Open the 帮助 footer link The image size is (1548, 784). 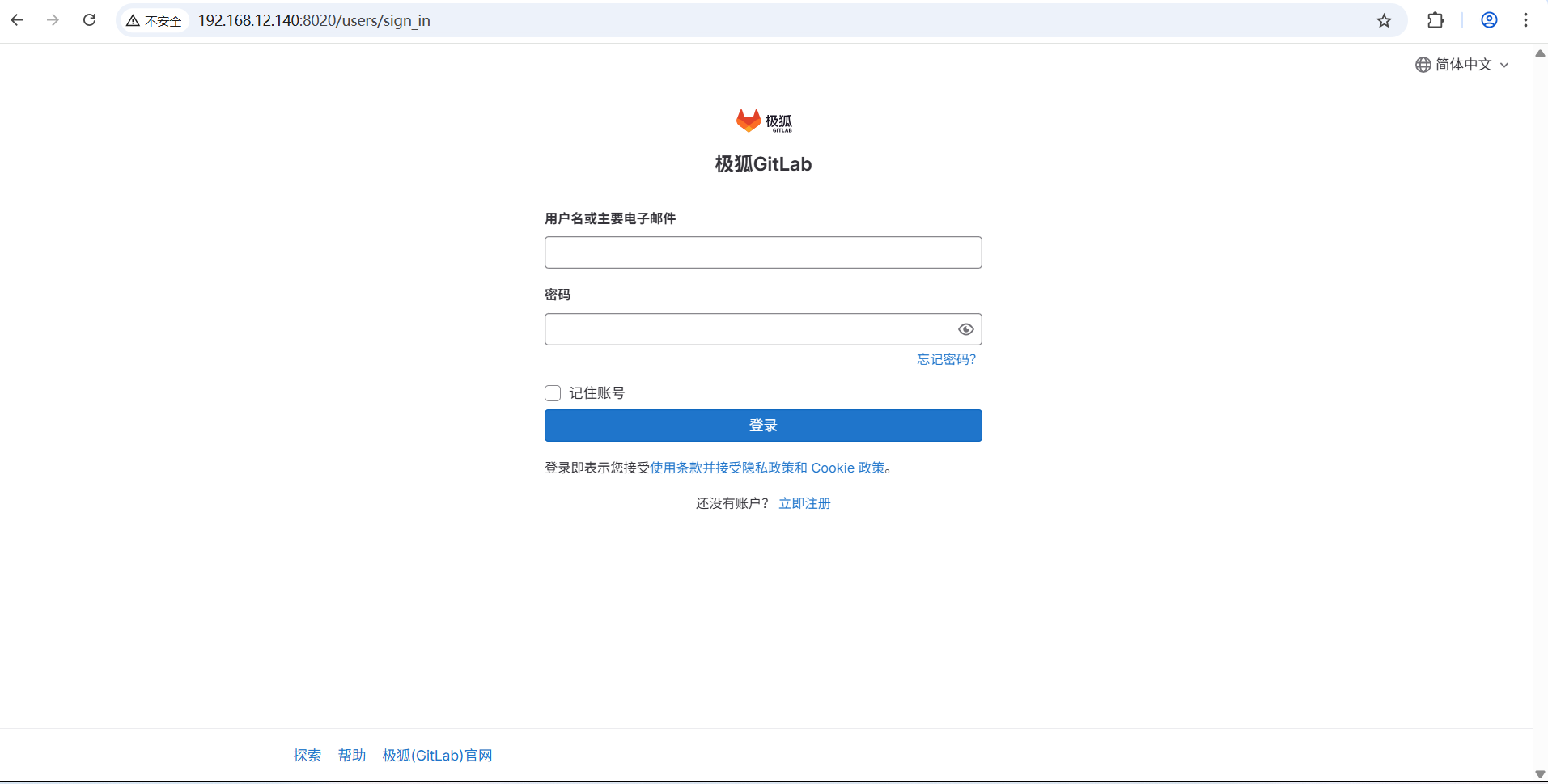(x=352, y=756)
